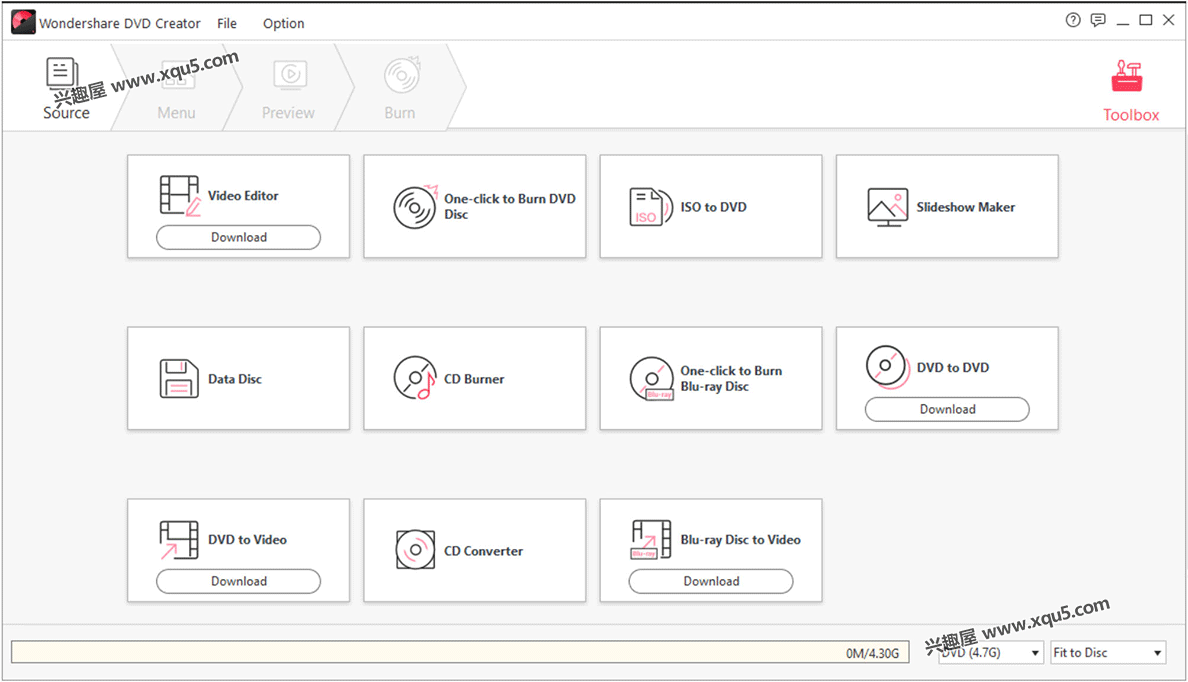The width and height of the screenshot is (1188, 682).
Task: Switch to the Menu step tab
Action: pyautogui.click(x=177, y=113)
